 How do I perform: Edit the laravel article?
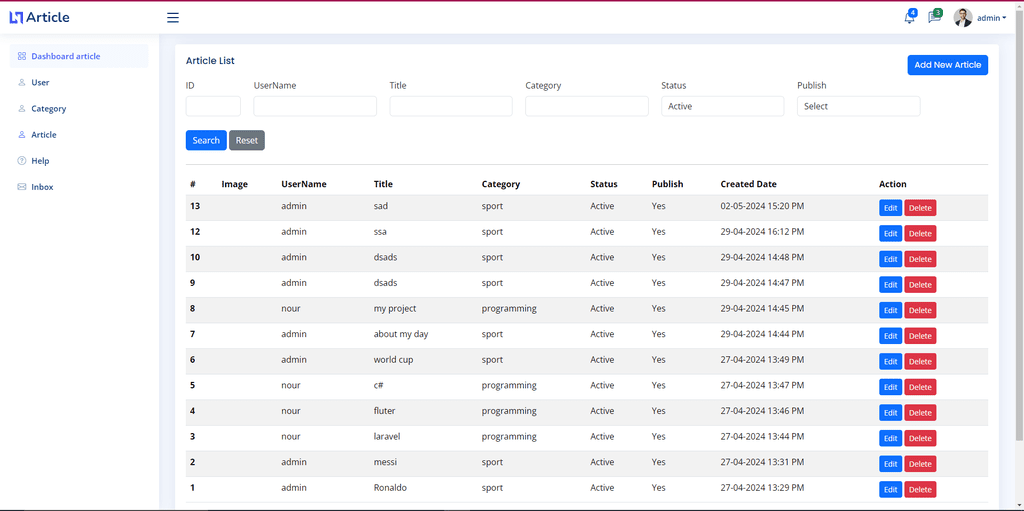[x=891, y=438]
